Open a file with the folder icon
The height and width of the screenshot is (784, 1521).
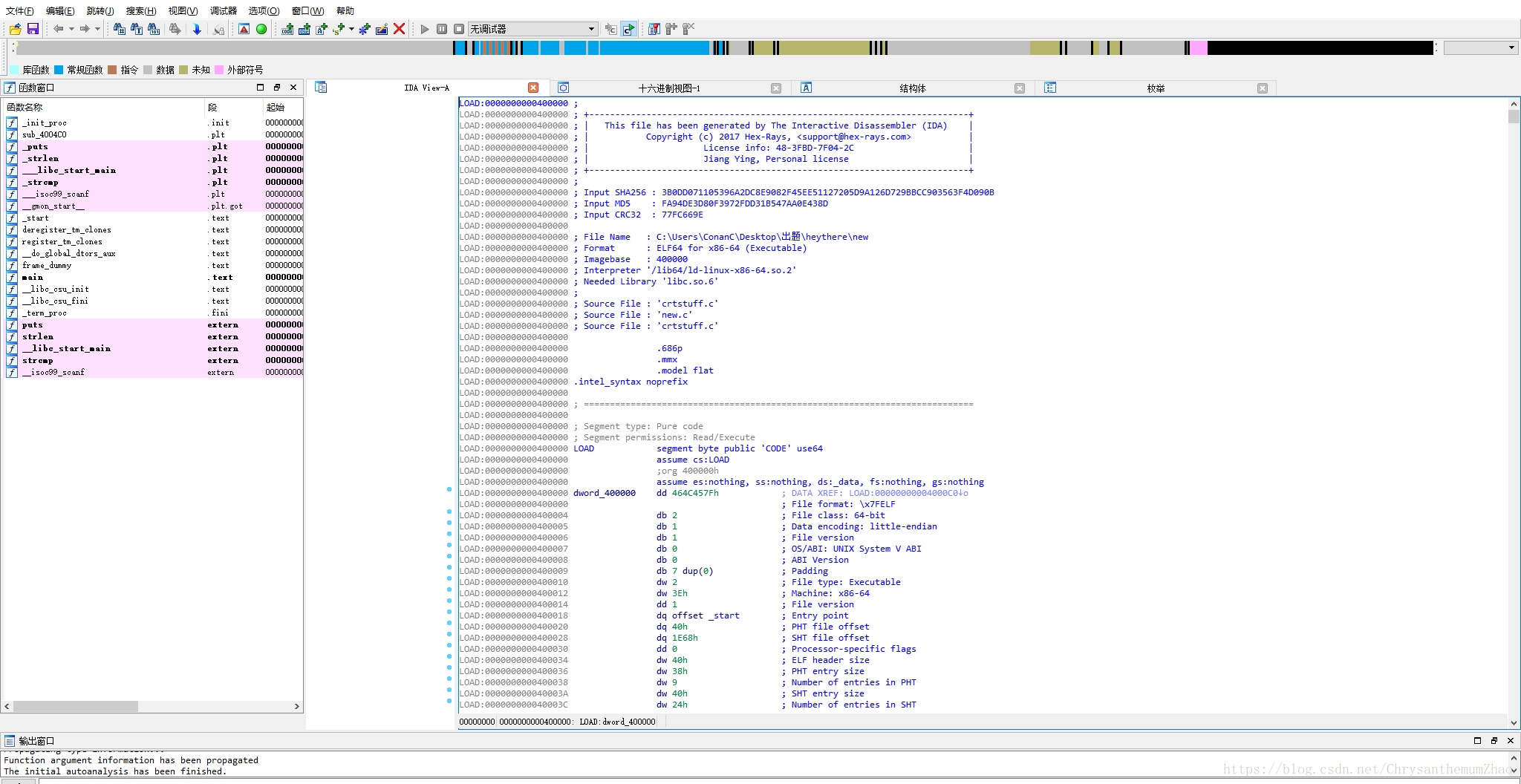15,29
